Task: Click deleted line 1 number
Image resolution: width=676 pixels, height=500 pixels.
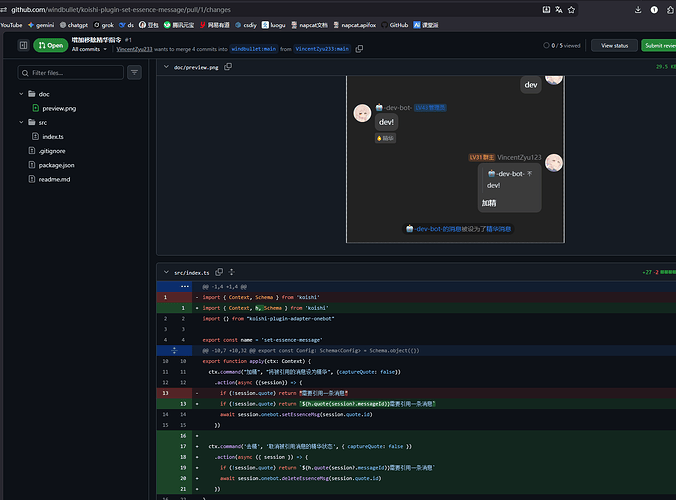Action: (x=166, y=297)
